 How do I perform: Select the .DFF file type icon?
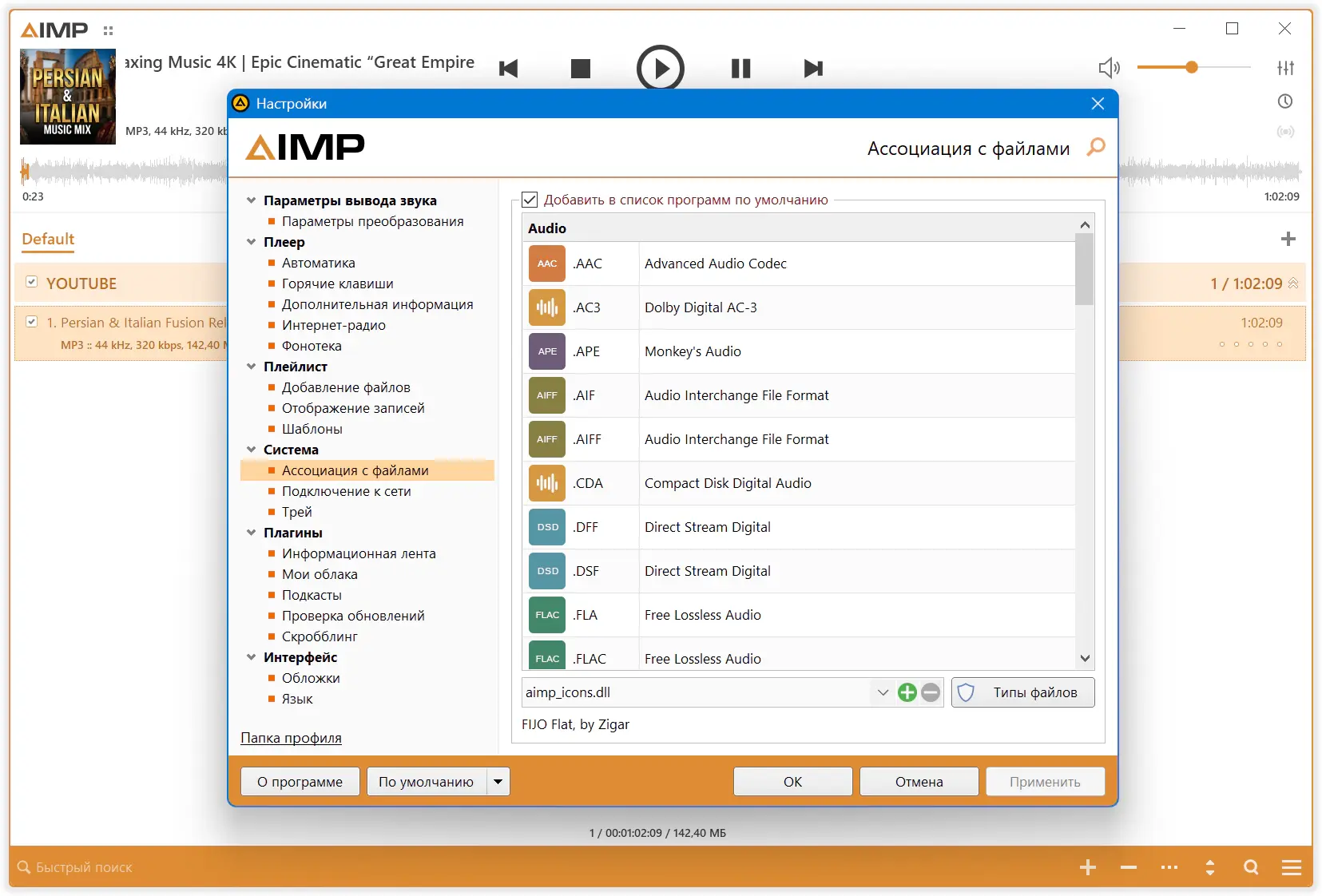coord(547,527)
